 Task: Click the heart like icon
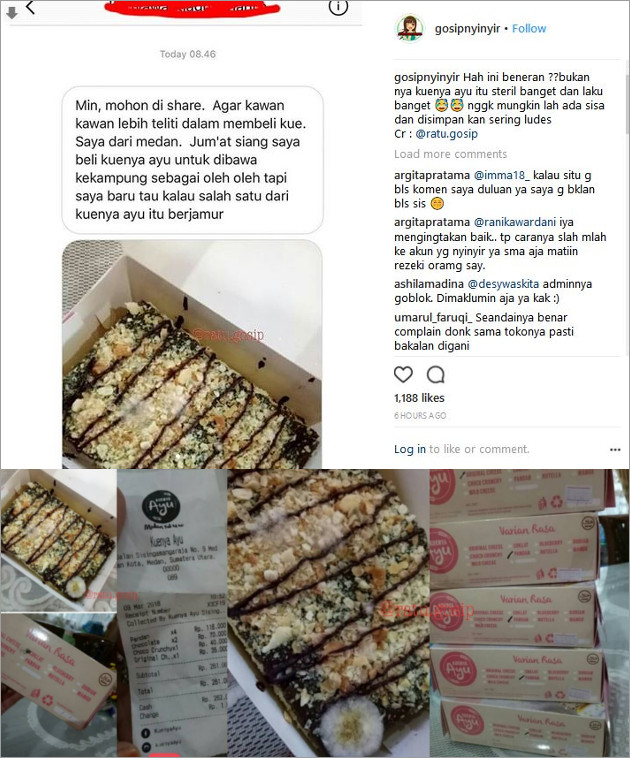pyautogui.click(x=403, y=375)
